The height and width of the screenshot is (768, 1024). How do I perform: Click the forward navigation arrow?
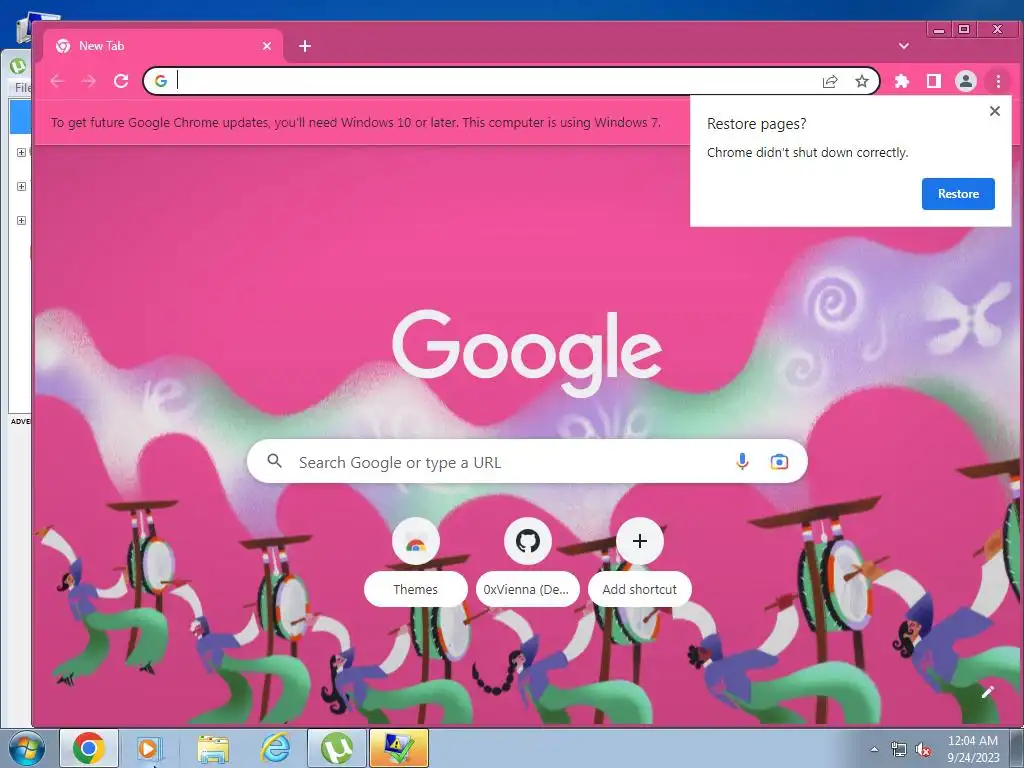pos(89,81)
